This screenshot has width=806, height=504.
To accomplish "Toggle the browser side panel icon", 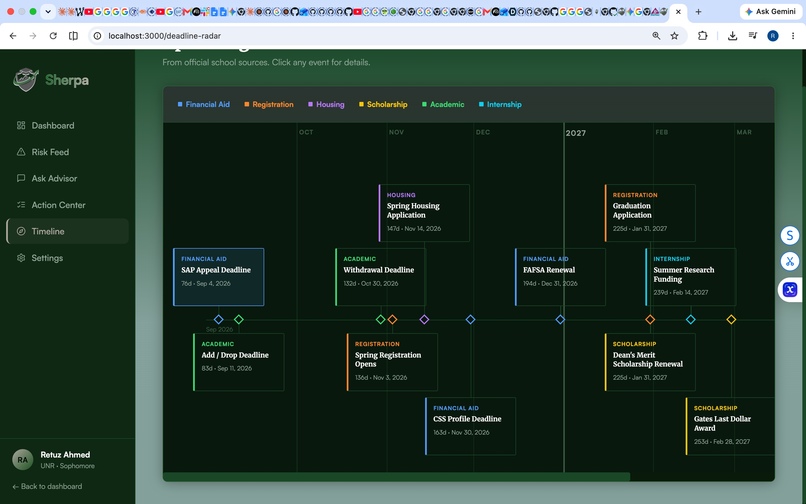I will (74, 35).
